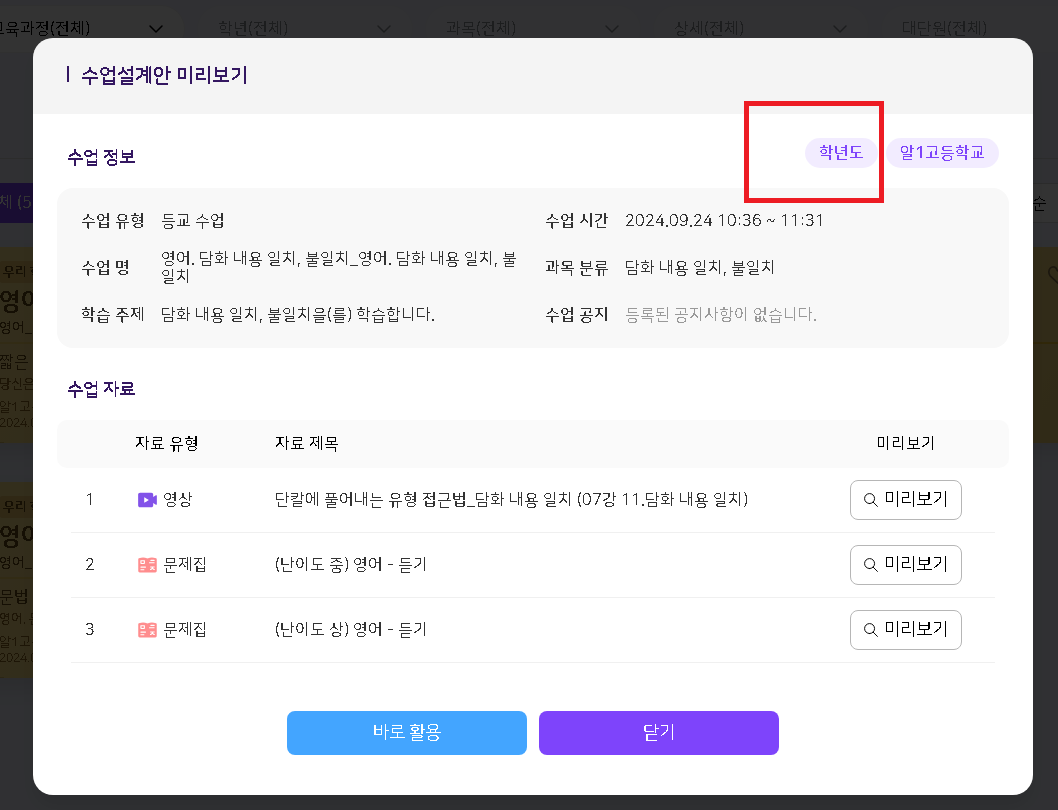Screen dimensions: 1058x810
Task: Preview the (난이도 상) 영어 - 듣기 workbook
Action: point(905,630)
